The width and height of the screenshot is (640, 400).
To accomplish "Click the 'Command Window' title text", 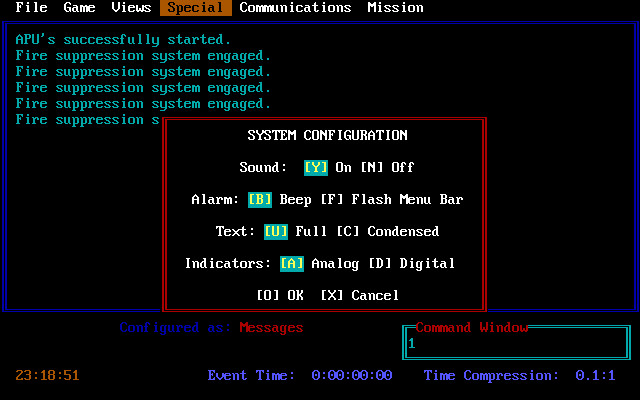I will (472, 328).
